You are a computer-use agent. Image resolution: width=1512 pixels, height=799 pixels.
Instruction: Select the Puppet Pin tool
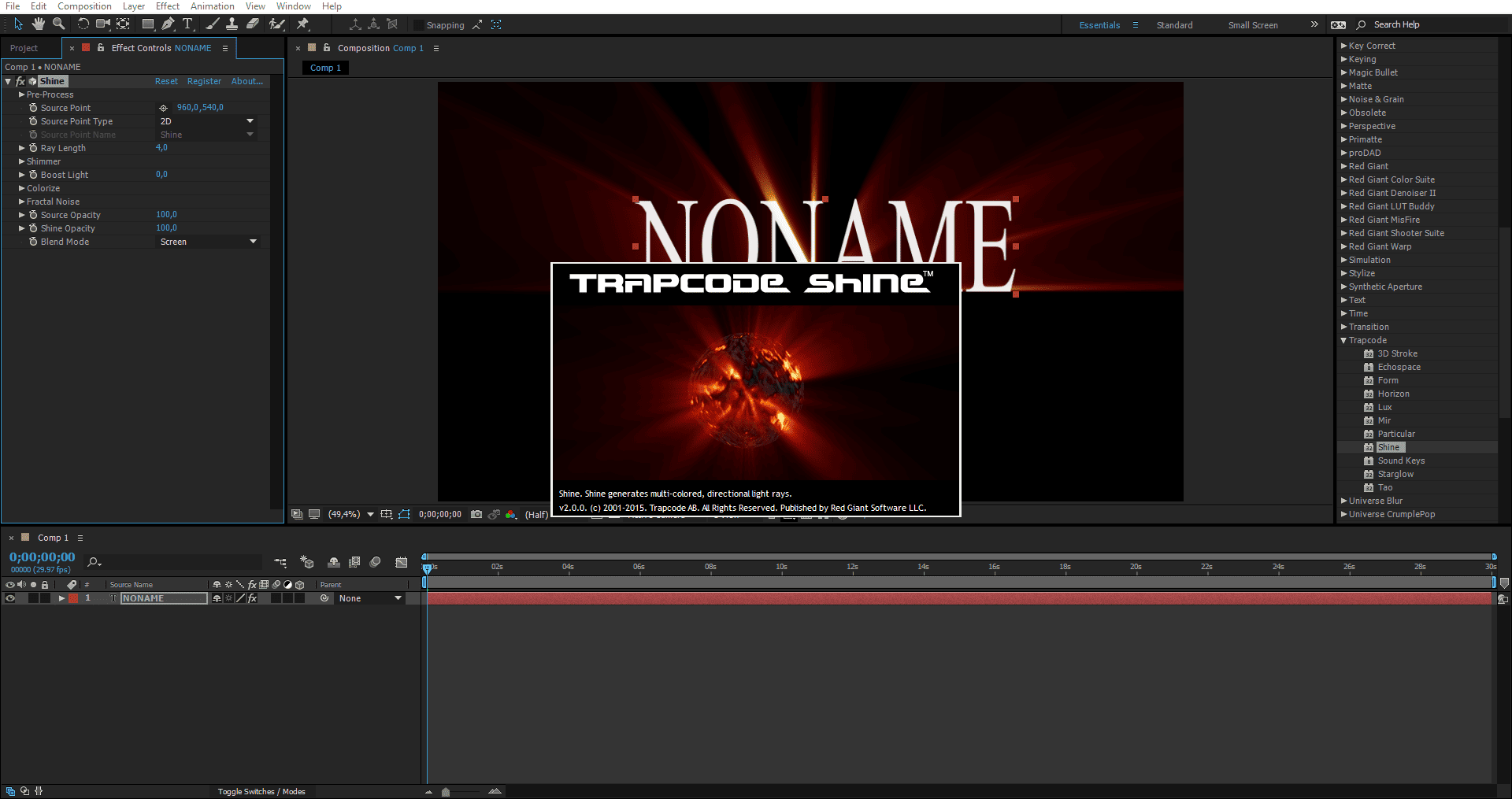coord(302,24)
